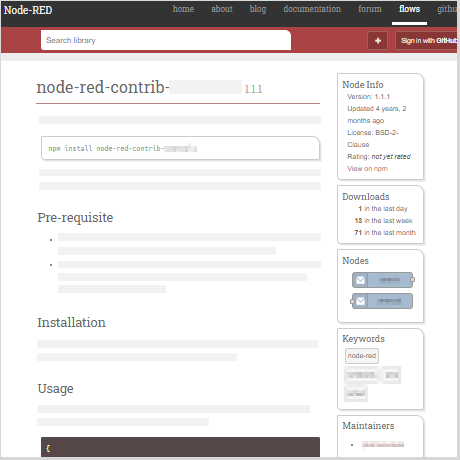Open the blog menu item

pos(258,9)
